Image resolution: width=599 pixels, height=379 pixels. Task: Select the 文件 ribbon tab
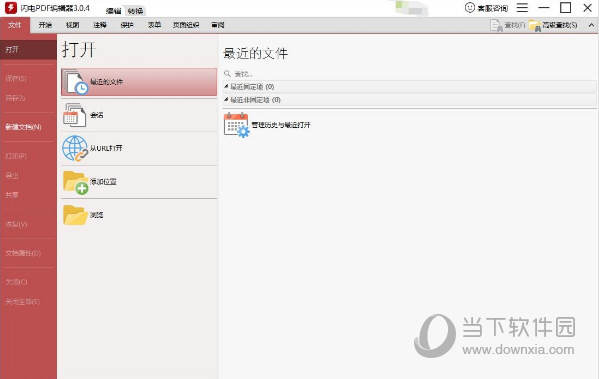point(15,25)
